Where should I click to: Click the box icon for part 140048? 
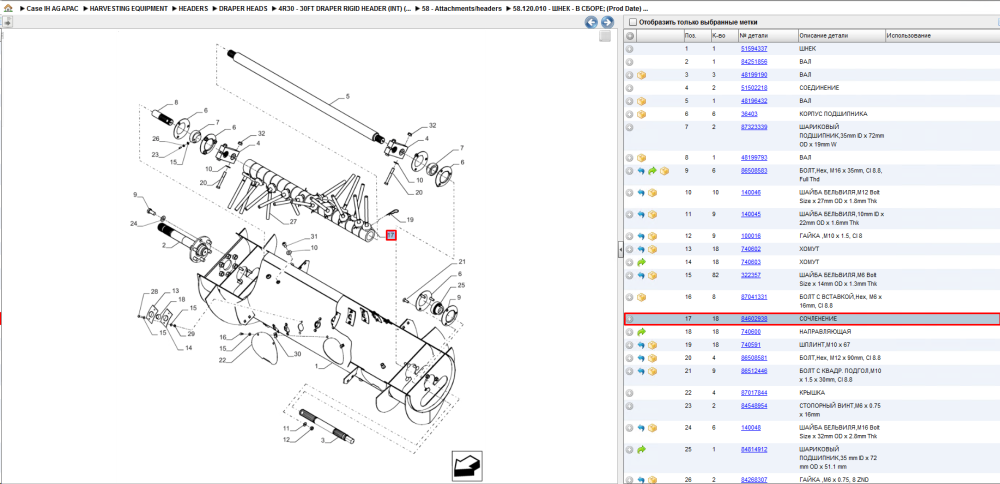point(652,428)
